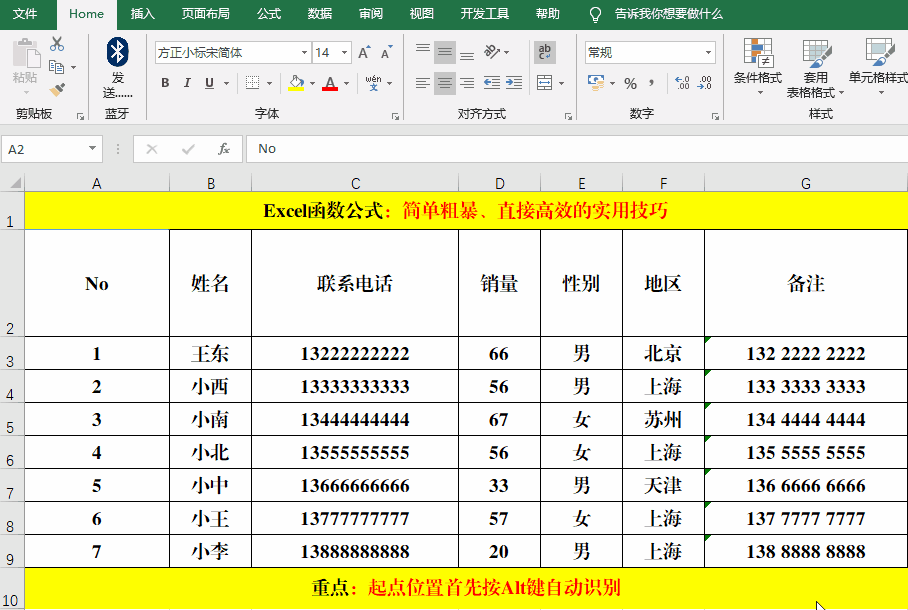Select the Format Painter brush
The width and height of the screenshot is (908, 610).
point(57,89)
